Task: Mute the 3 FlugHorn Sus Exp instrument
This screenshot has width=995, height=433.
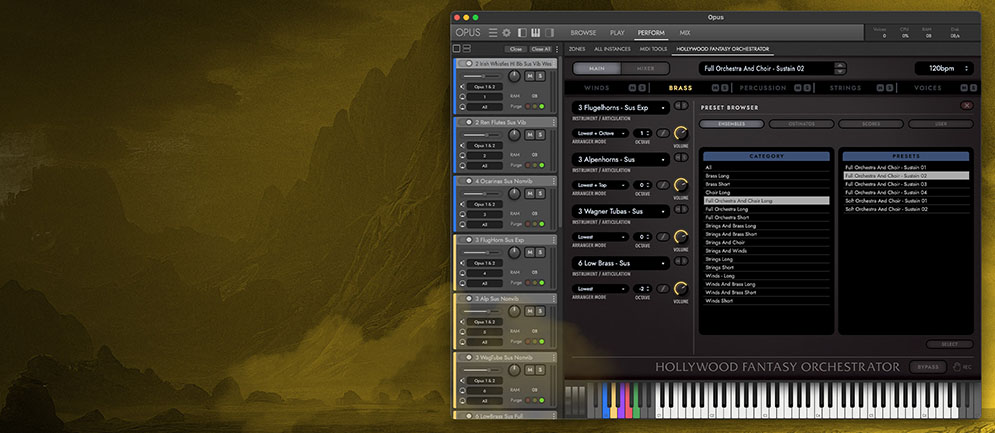Action: [530, 252]
